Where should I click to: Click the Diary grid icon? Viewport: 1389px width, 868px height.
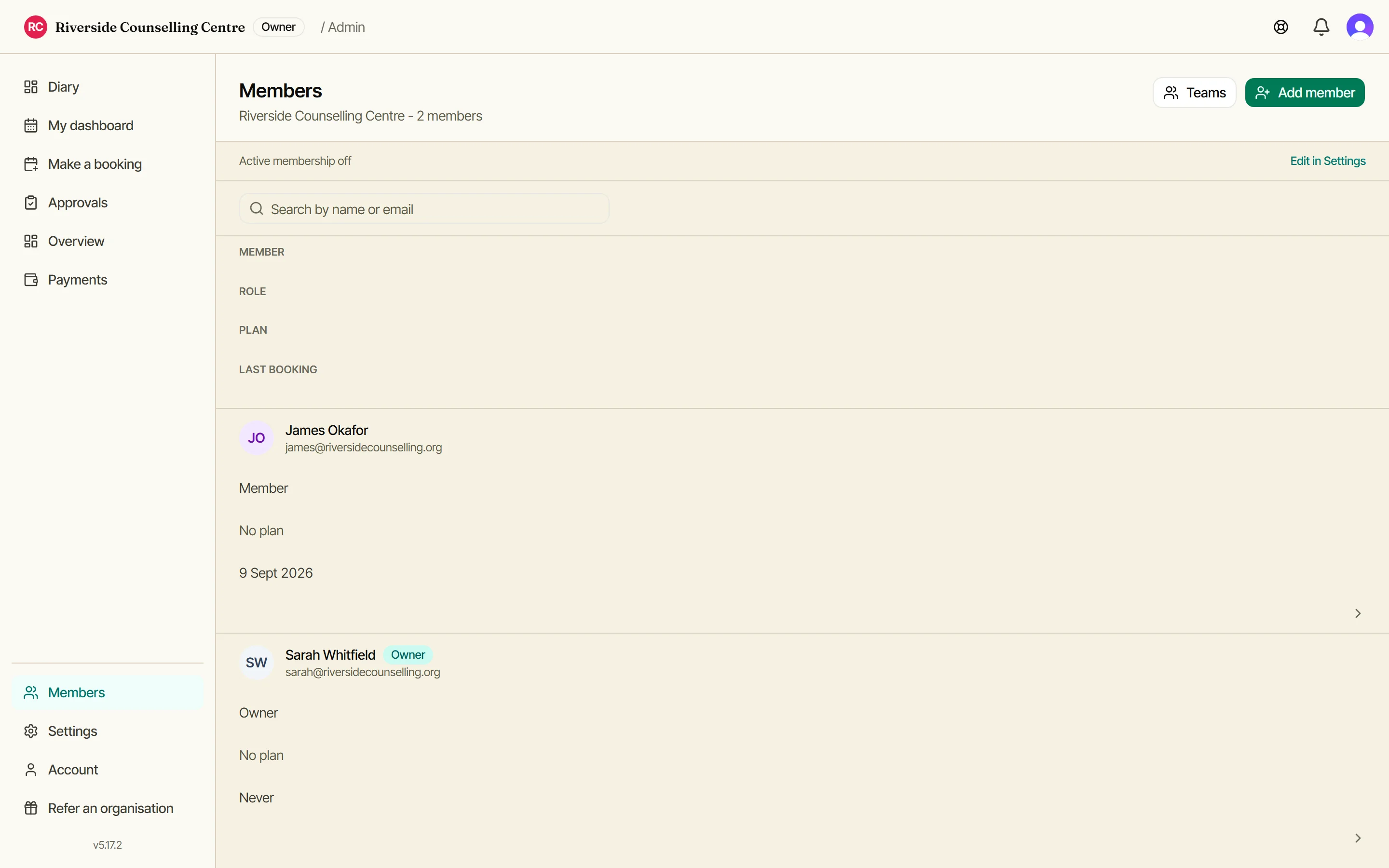[x=31, y=87]
